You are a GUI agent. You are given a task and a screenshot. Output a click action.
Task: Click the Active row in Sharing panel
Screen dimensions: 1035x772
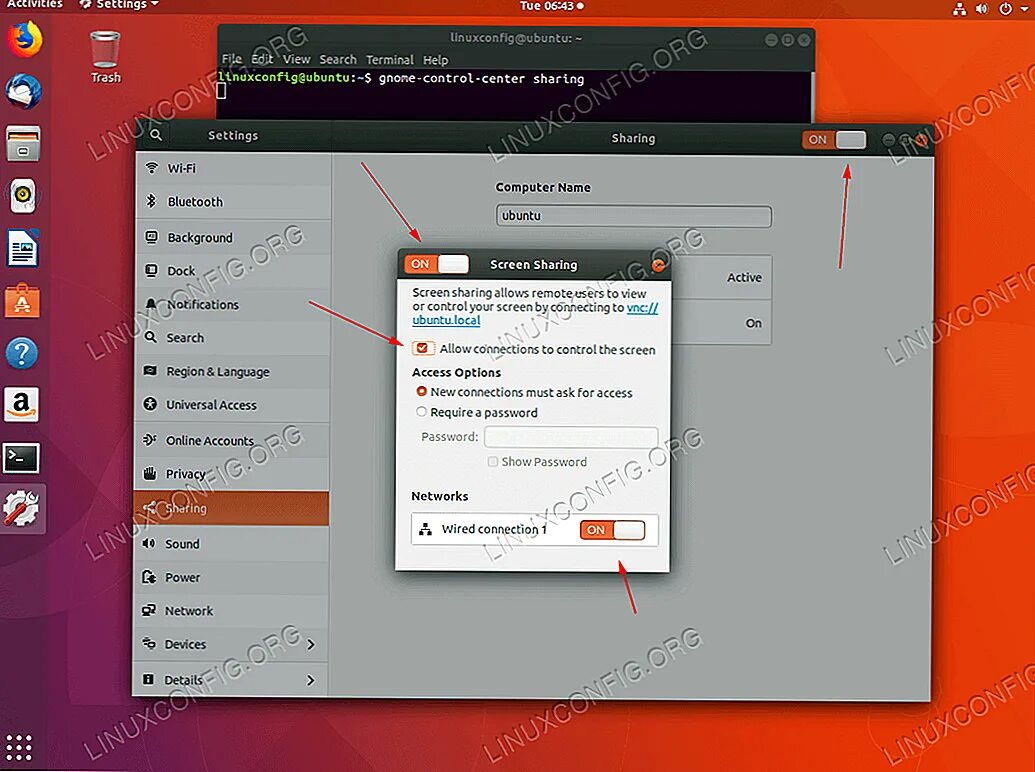tap(721, 278)
